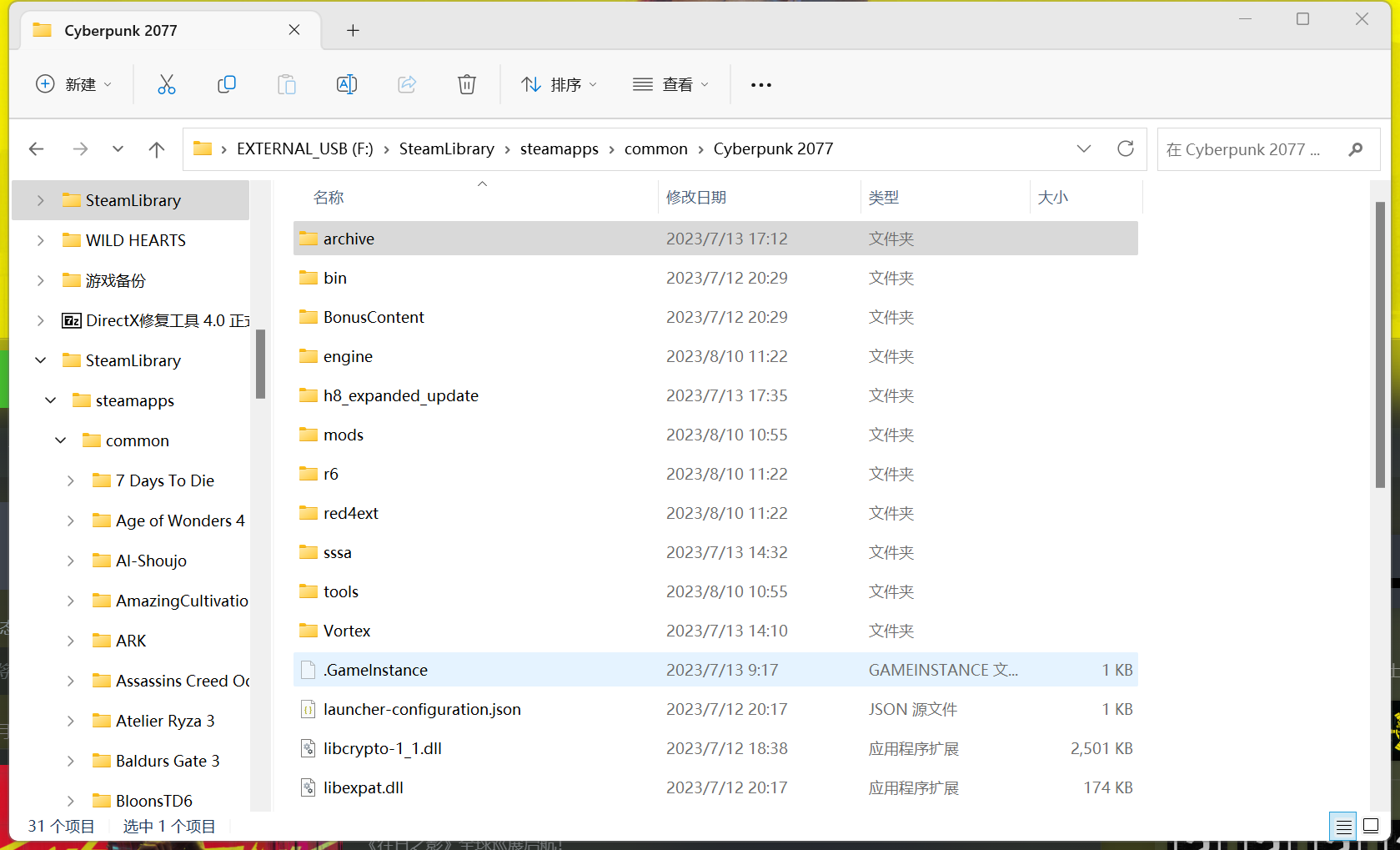This screenshot has height=850, width=1400.
Task: Open the 排序 sort dropdown
Action: pyautogui.click(x=559, y=84)
